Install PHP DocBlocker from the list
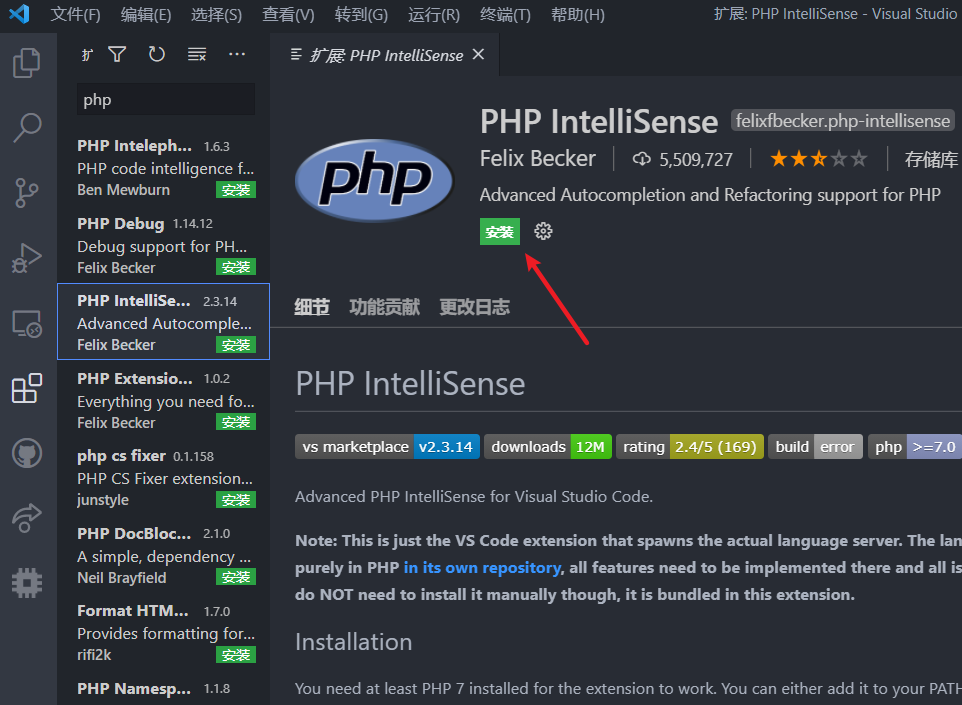Viewport: 962px width, 705px height. 236,577
